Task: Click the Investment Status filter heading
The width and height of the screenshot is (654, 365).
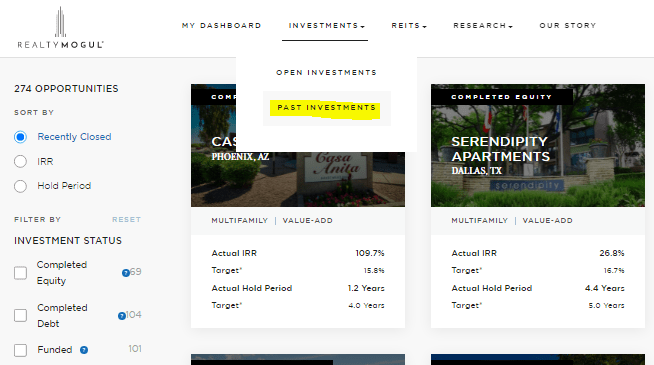Action: 68,241
